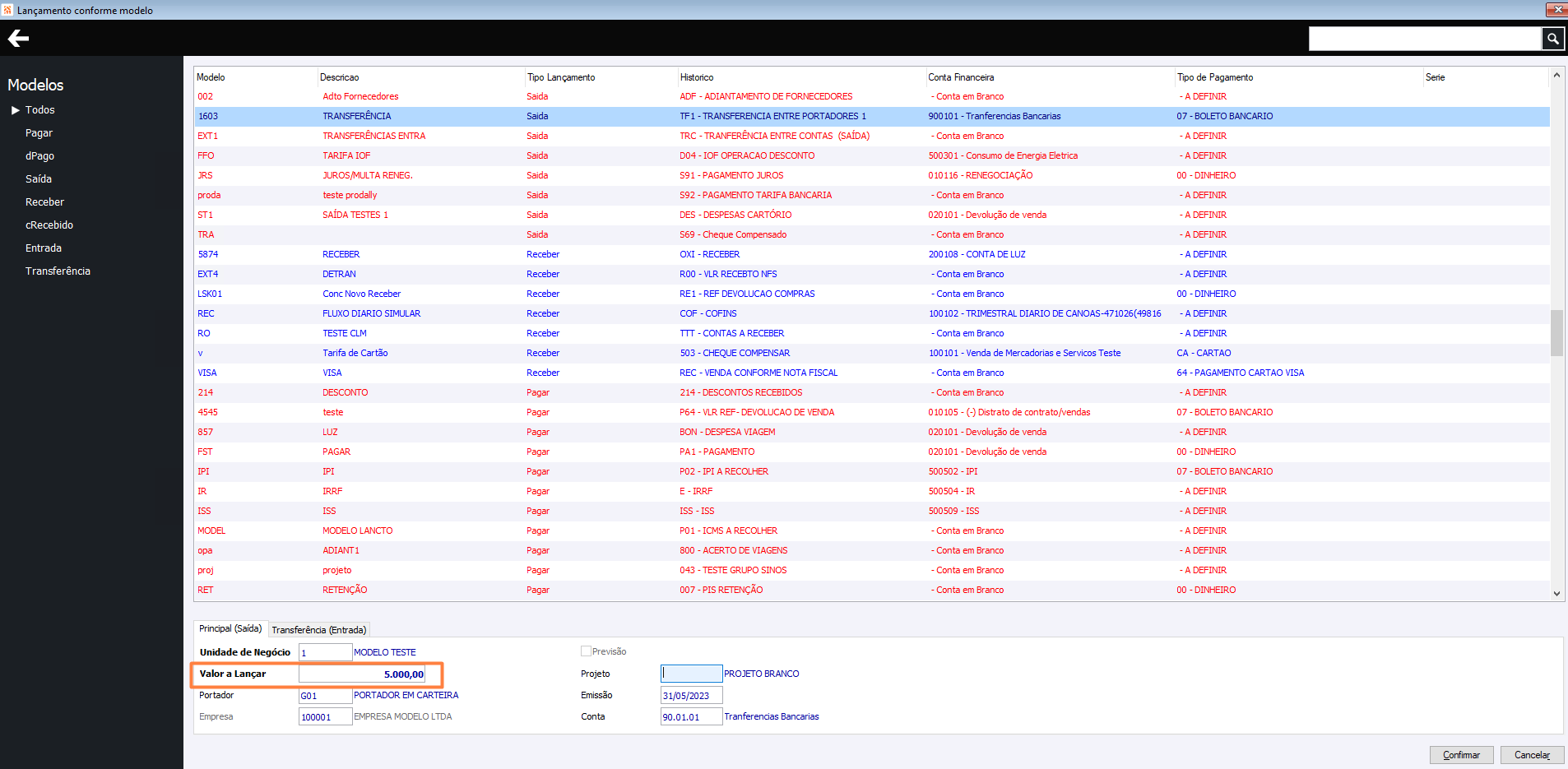Focus the Projeto input field

(691, 674)
